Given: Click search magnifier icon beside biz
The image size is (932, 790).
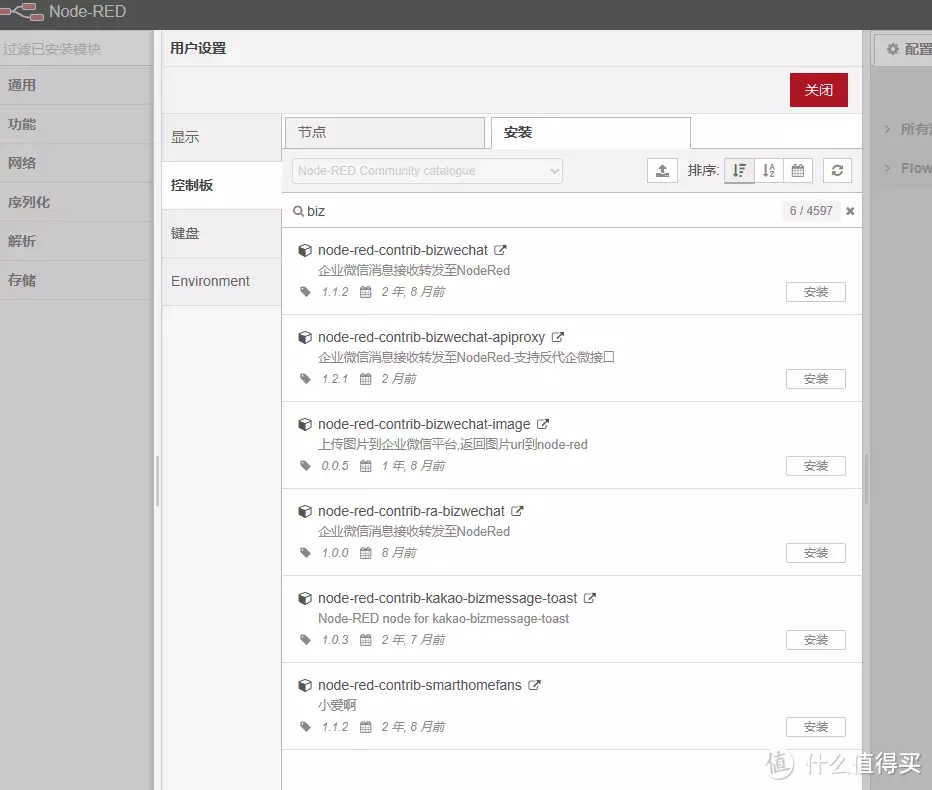Looking at the screenshot, I should (x=298, y=211).
